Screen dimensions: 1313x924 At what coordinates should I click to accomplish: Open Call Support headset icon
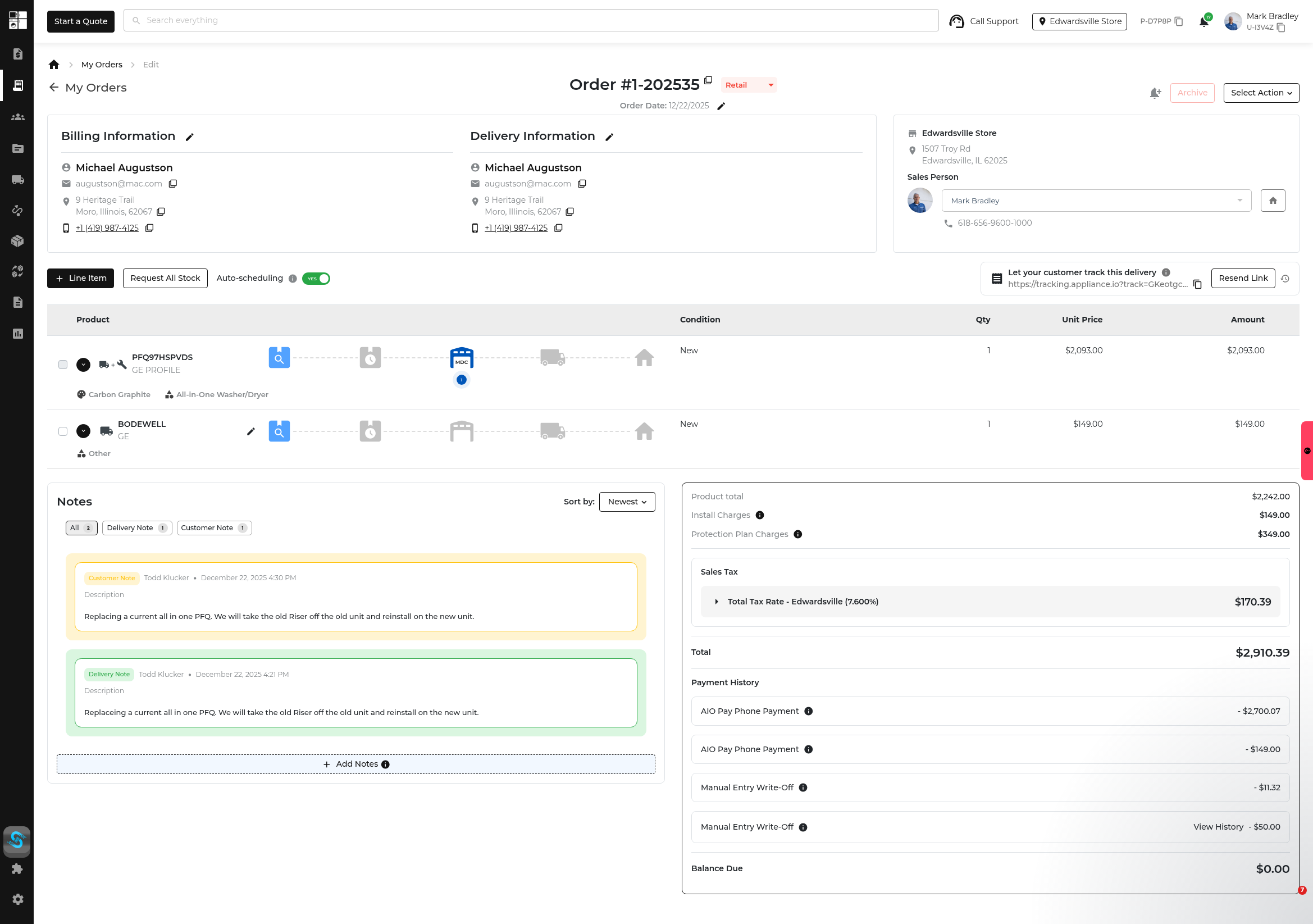[x=956, y=21]
